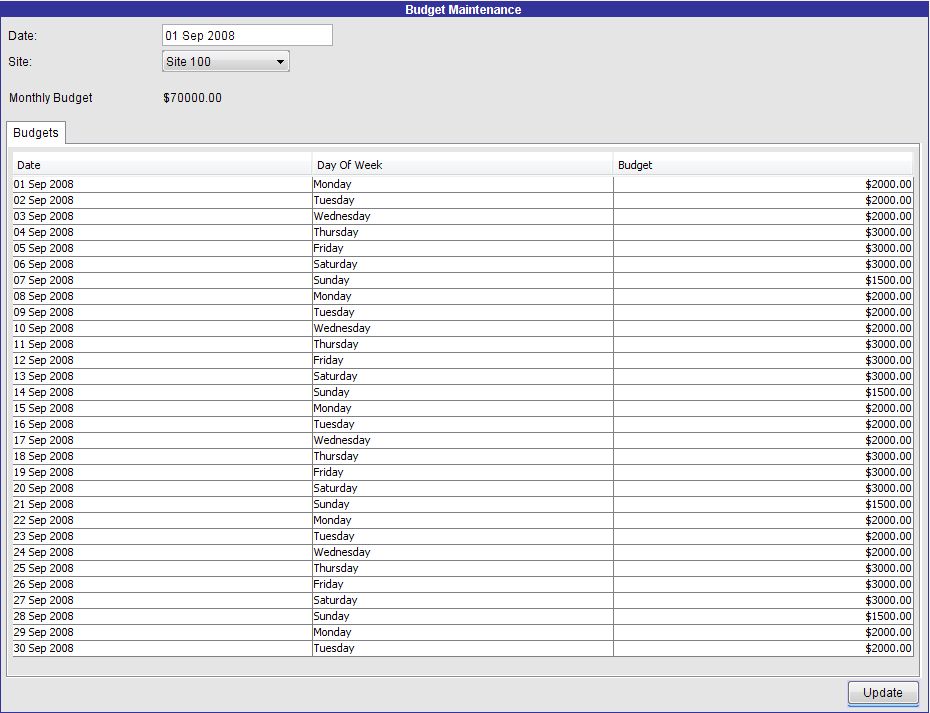
Task: Click the Day Of Week column header
Action: (462, 165)
